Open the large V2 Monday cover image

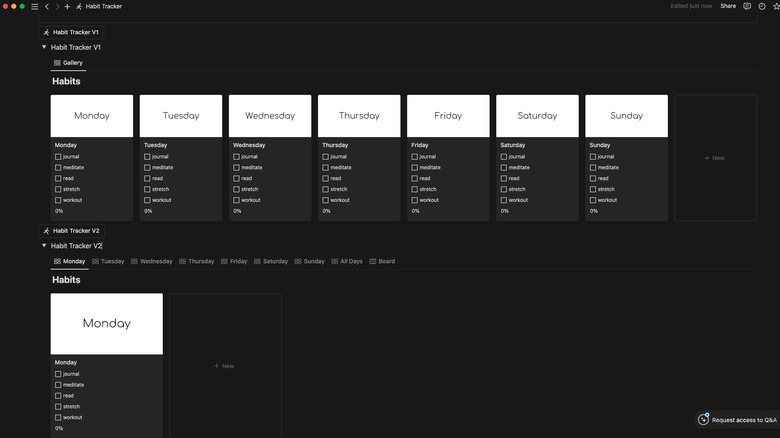tap(106, 324)
